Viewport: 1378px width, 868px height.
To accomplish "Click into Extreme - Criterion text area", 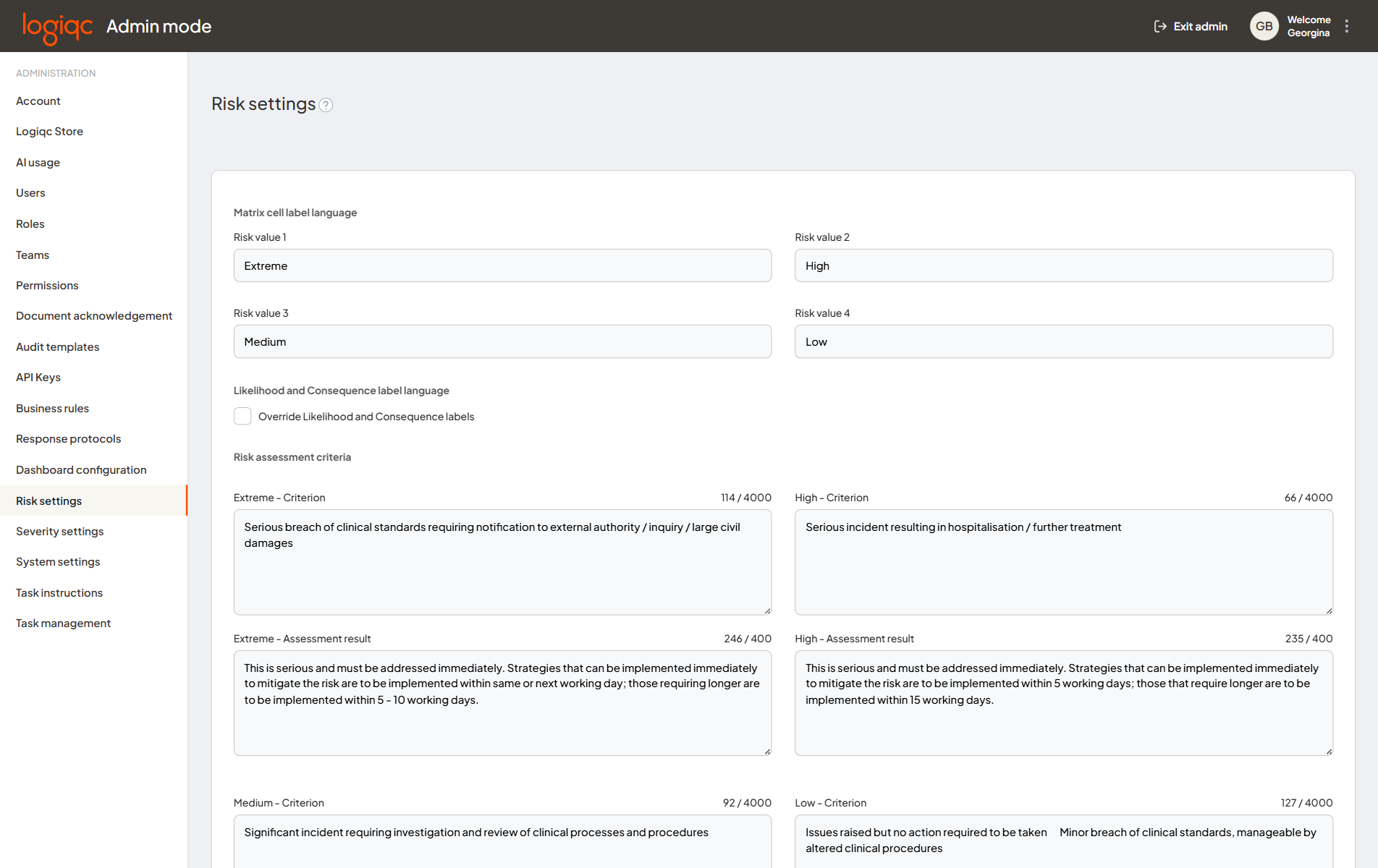I will coord(502,562).
